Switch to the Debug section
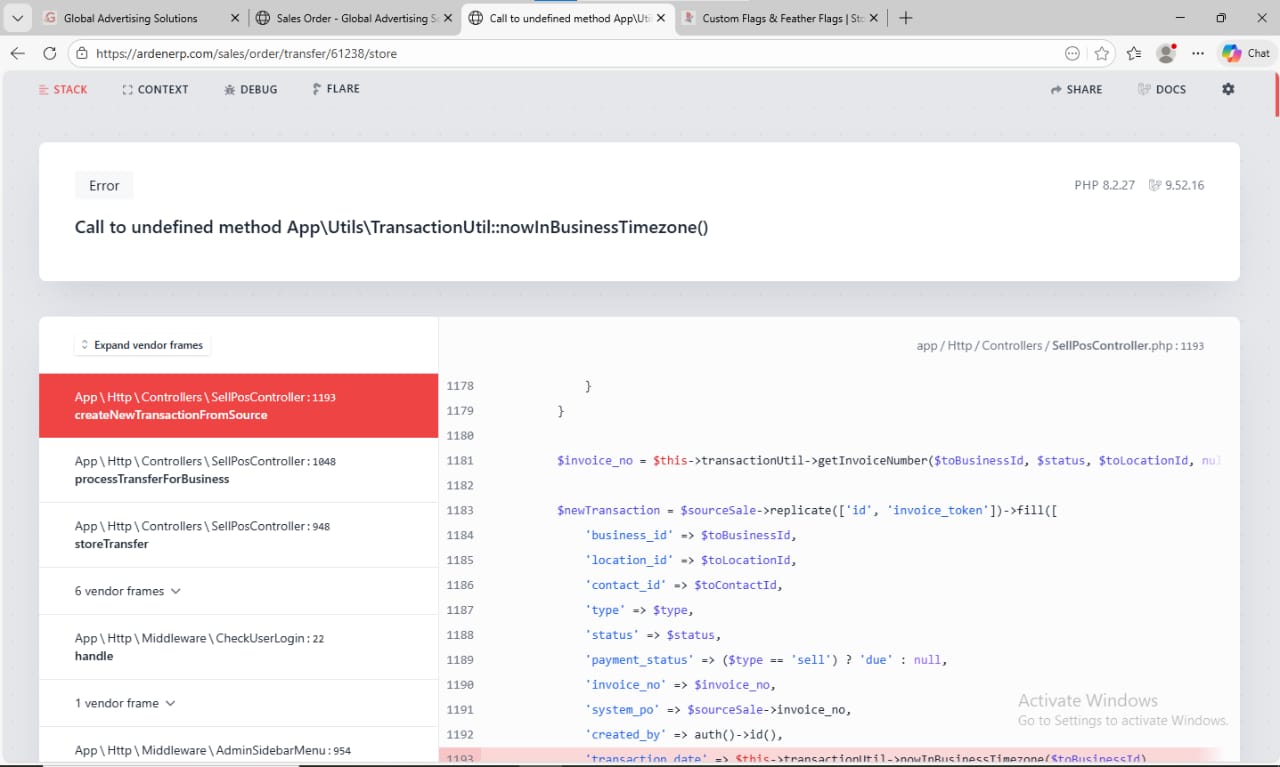Screen dimensions: 1280x767 [250, 89]
